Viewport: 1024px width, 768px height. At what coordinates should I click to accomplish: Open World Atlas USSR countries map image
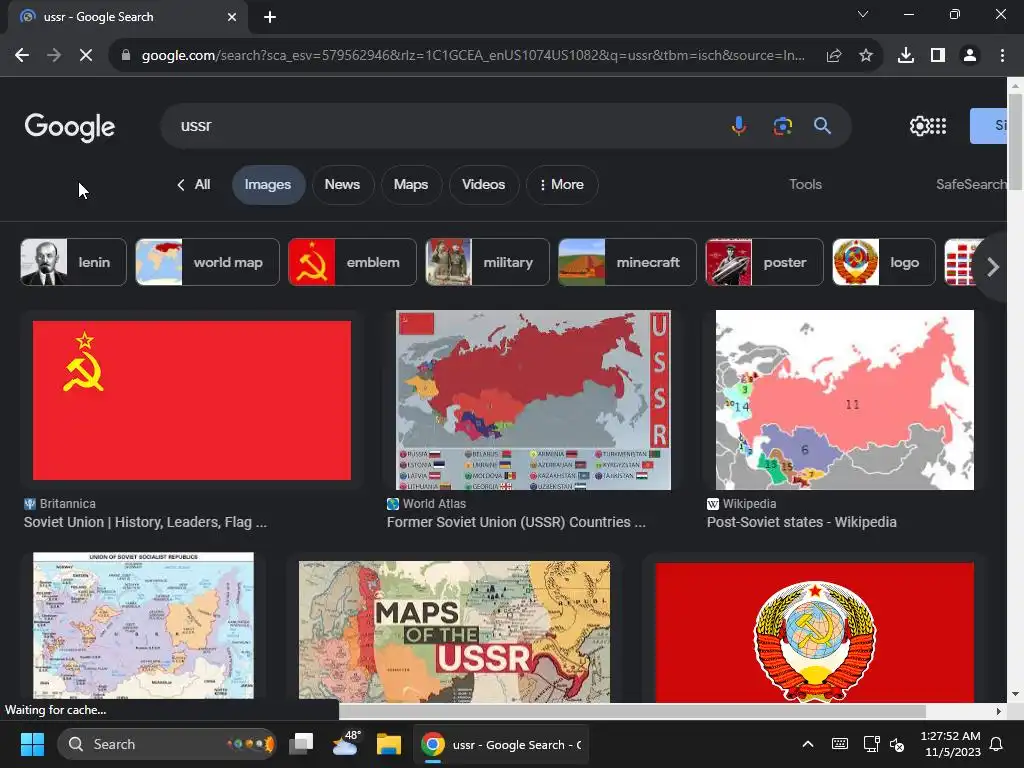click(533, 400)
